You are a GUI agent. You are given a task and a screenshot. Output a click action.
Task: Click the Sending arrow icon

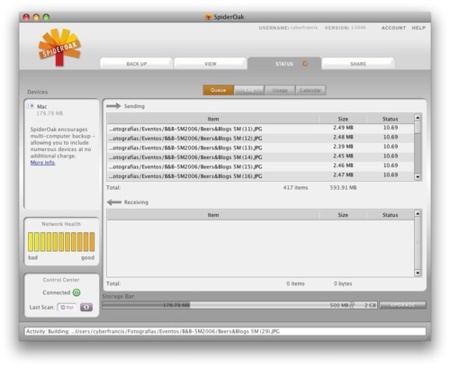(x=114, y=106)
